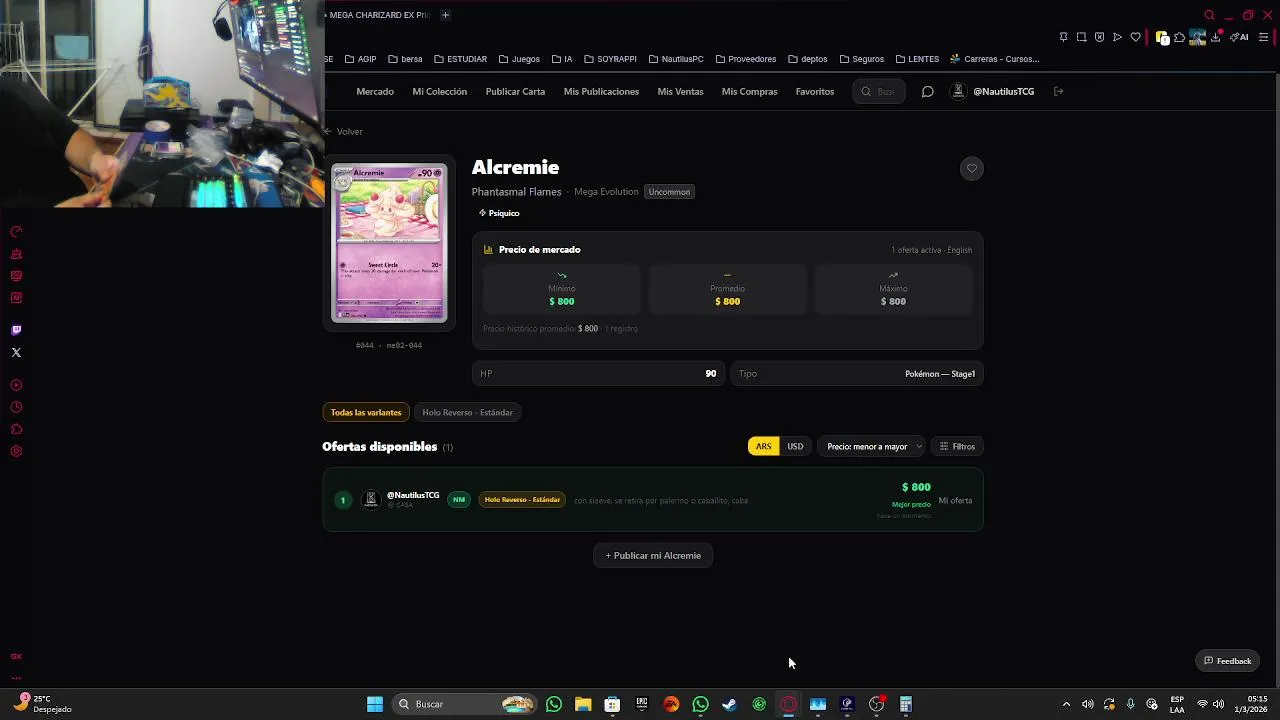Open the chat messages icon
This screenshot has height=720, width=1280.
tap(927, 92)
